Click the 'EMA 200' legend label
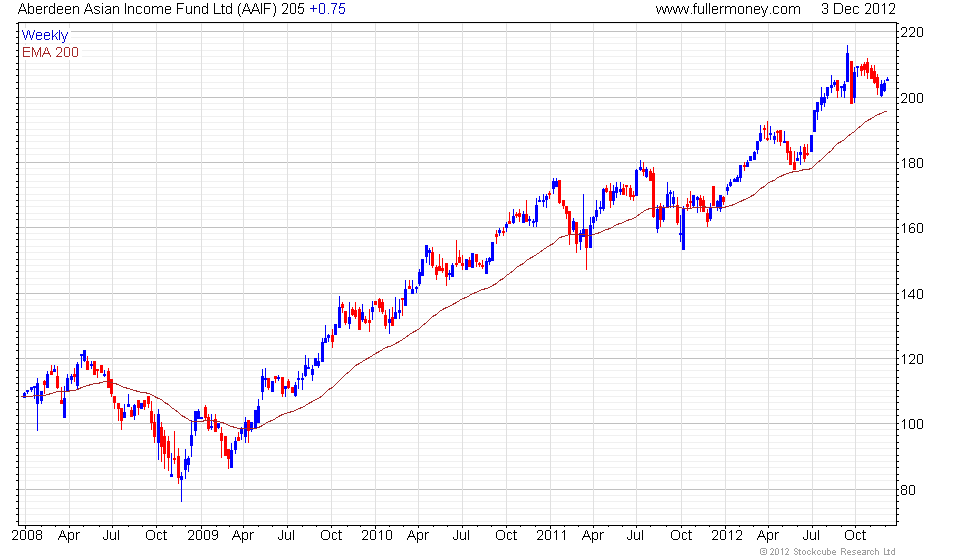980x560 pixels. click(51, 52)
